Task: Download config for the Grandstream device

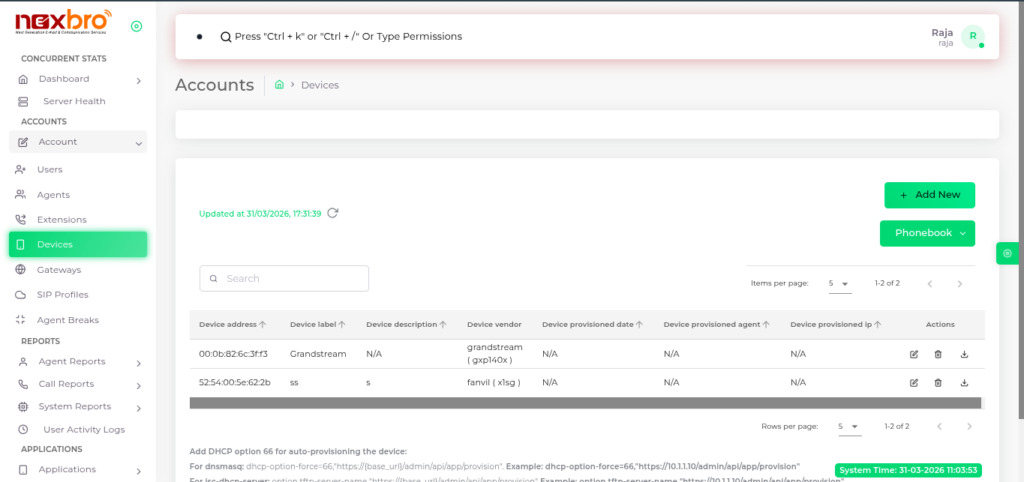Action: click(964, 354)
